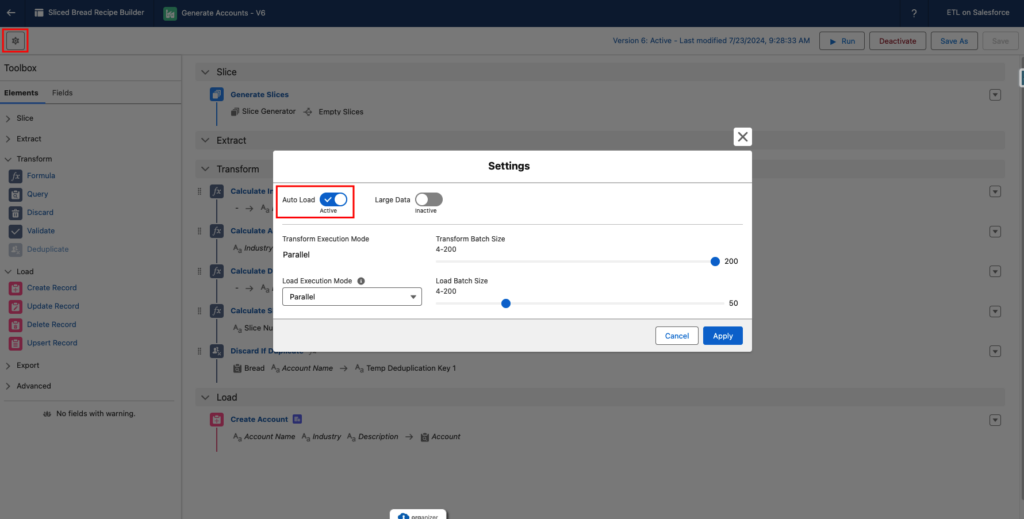Enable the Large Data toggle
This screenshot has width=1024, height=519.
pyautogui.click(x=428, y=200)
